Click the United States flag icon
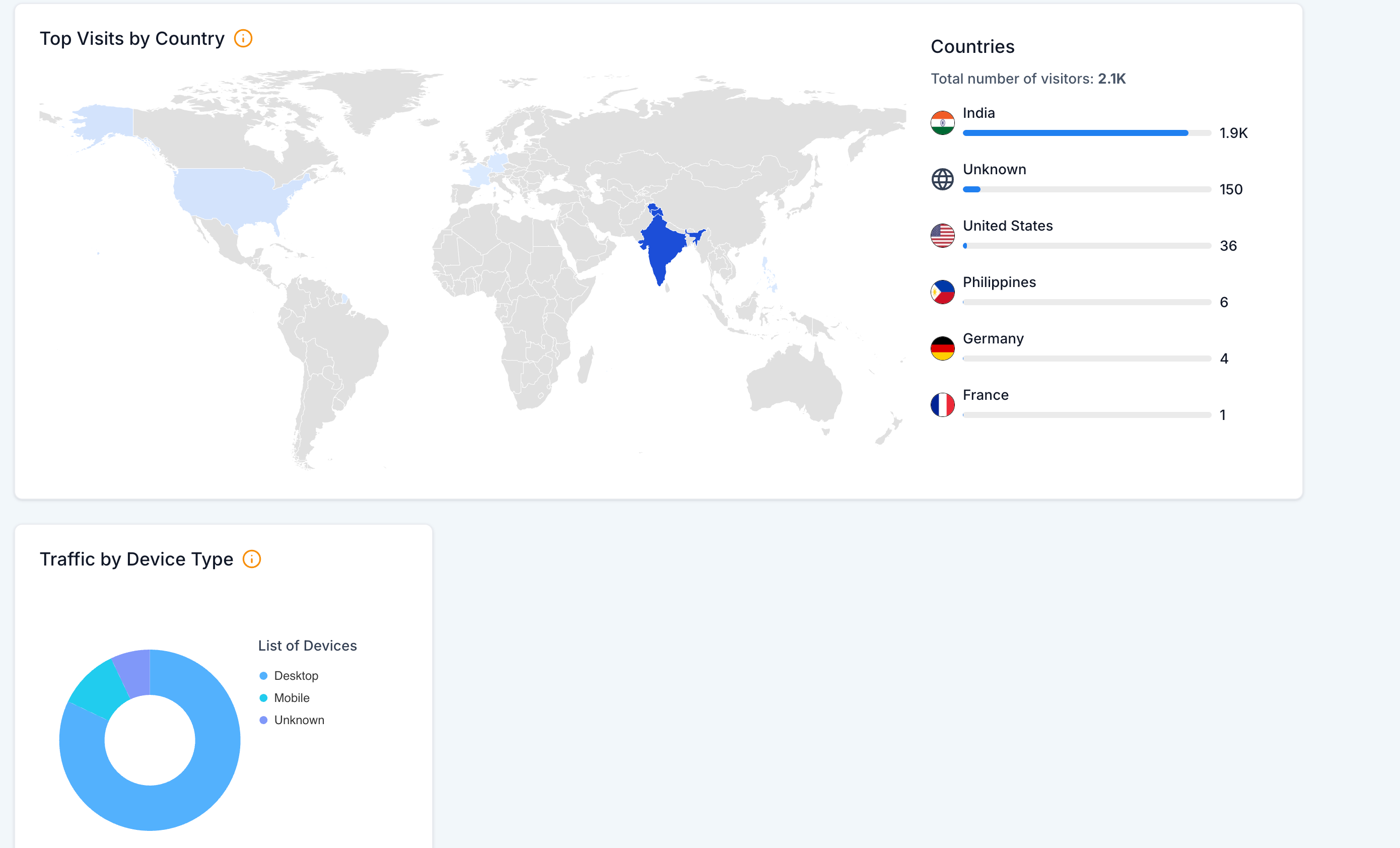1400x848 pixels. tap(942, 236)
